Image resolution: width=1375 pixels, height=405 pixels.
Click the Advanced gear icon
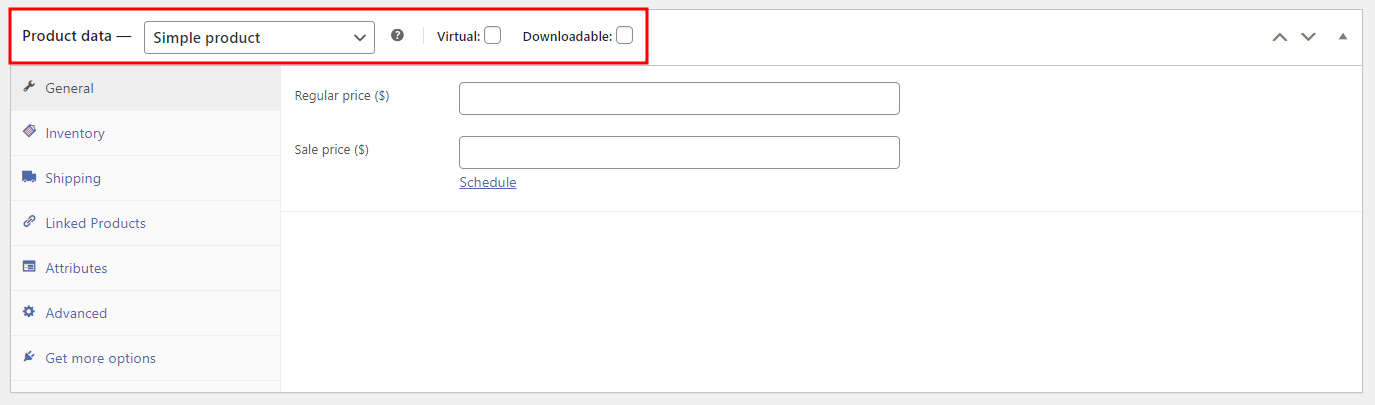coord(29,312)
